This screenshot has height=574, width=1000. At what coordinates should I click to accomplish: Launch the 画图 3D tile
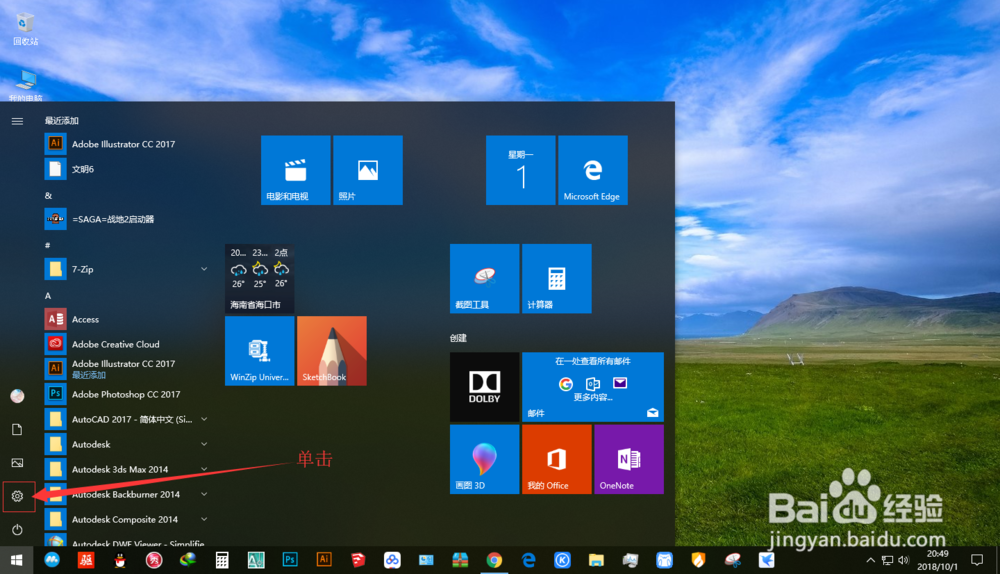point(484,459)
